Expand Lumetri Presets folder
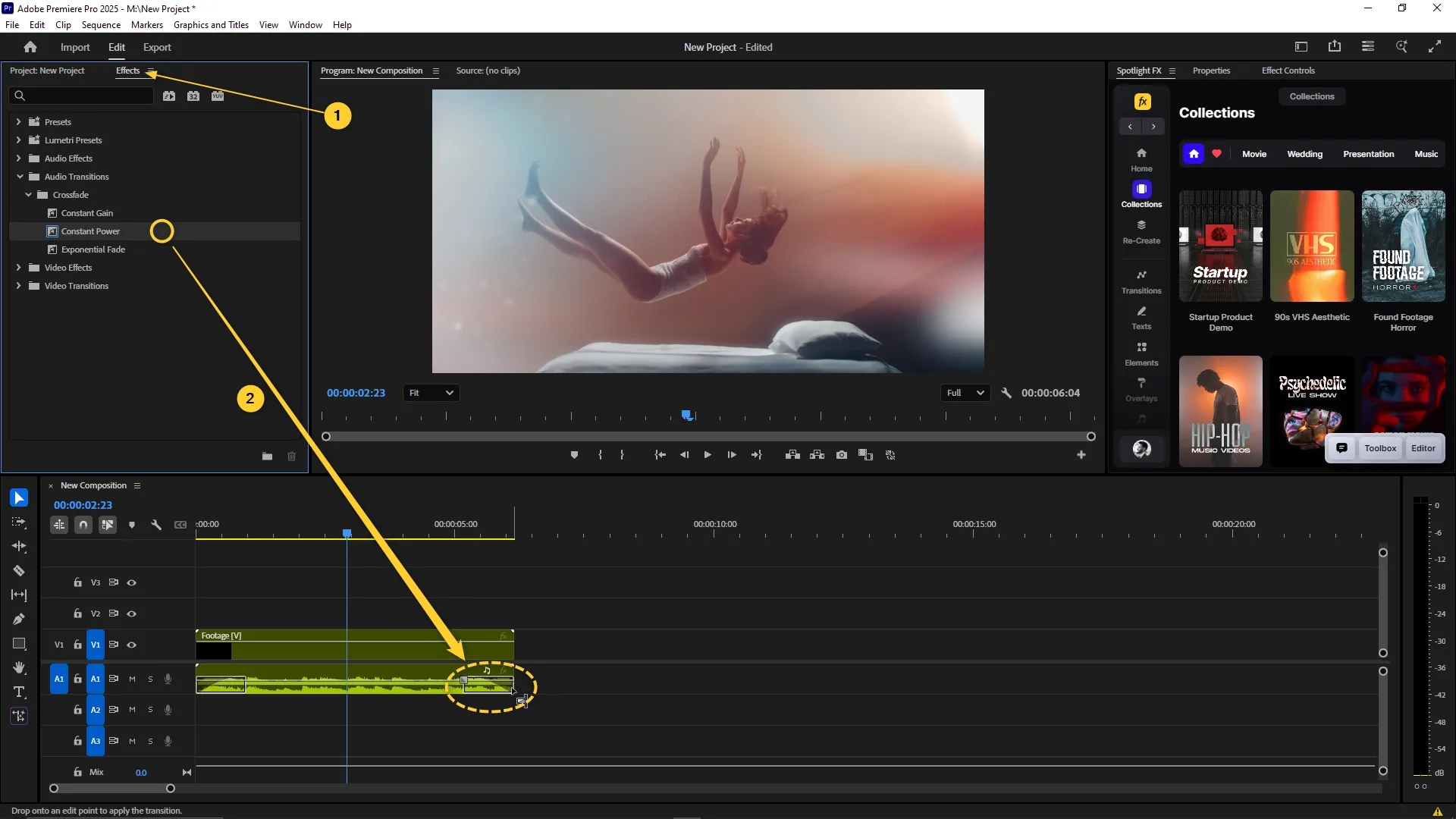This screenshot has width=1456, height=819. 18,140
